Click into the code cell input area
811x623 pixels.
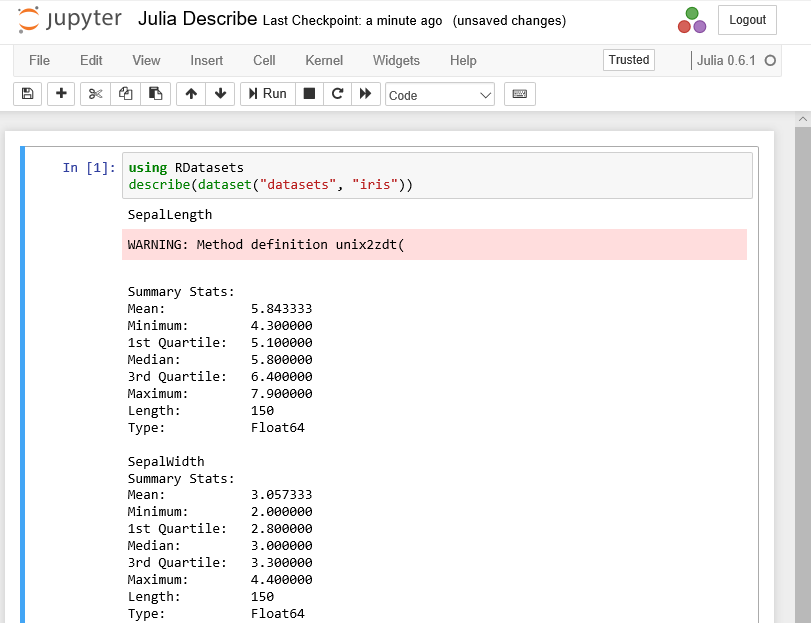(437, 176)
